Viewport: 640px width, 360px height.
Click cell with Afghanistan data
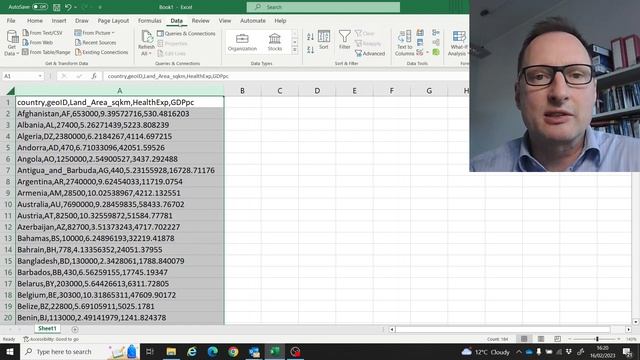120,113
